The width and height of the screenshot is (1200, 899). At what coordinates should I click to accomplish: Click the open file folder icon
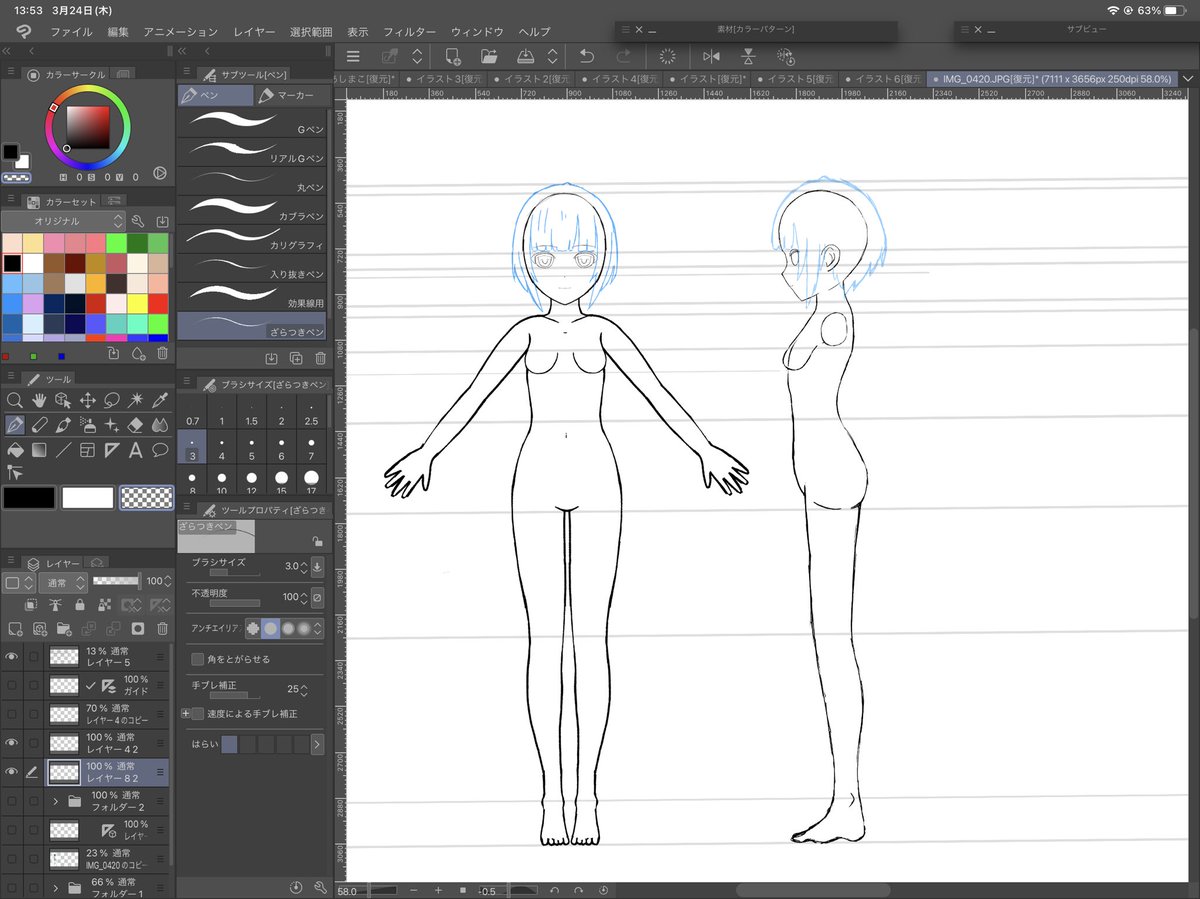click(x=489, y=57)
